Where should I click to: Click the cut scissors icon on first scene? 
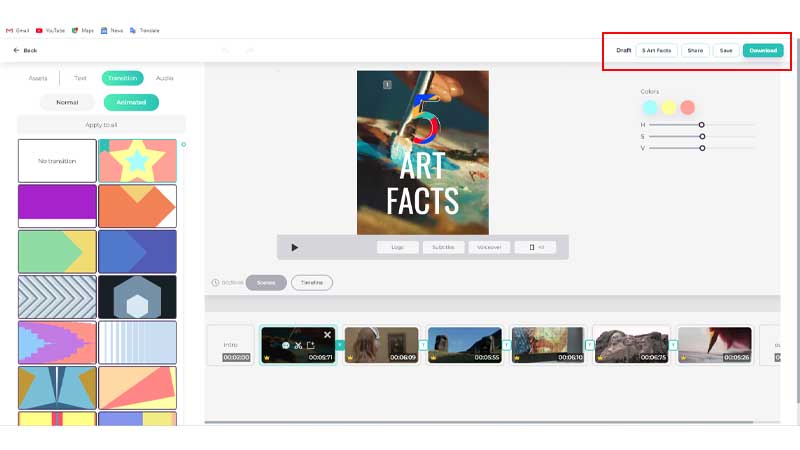(x=298, y=345)
